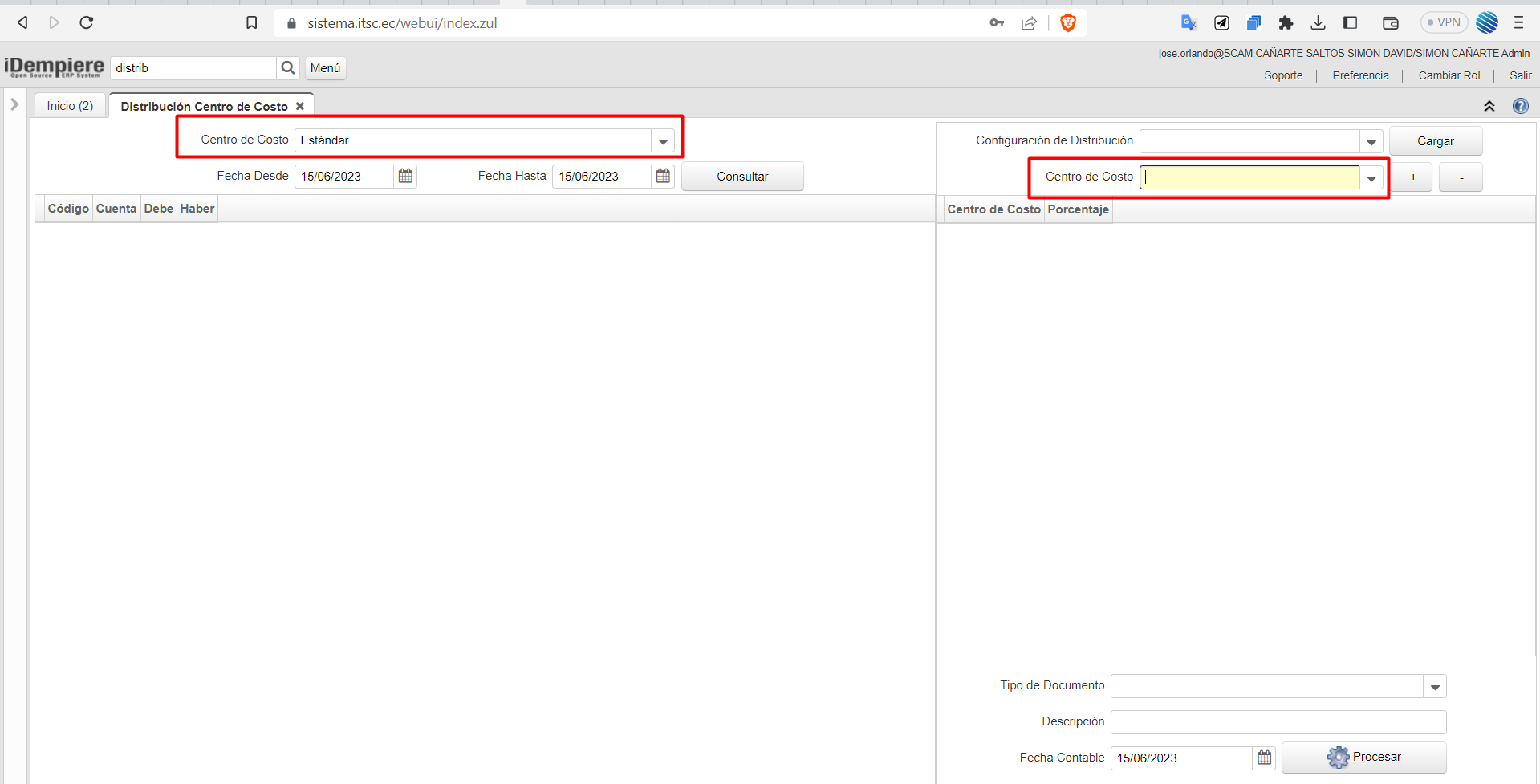Image resolution: width=1540 pixels, height=784 pixels.
Task: Open the Fecha Hasta calendar picker
Action: [663, 176]
